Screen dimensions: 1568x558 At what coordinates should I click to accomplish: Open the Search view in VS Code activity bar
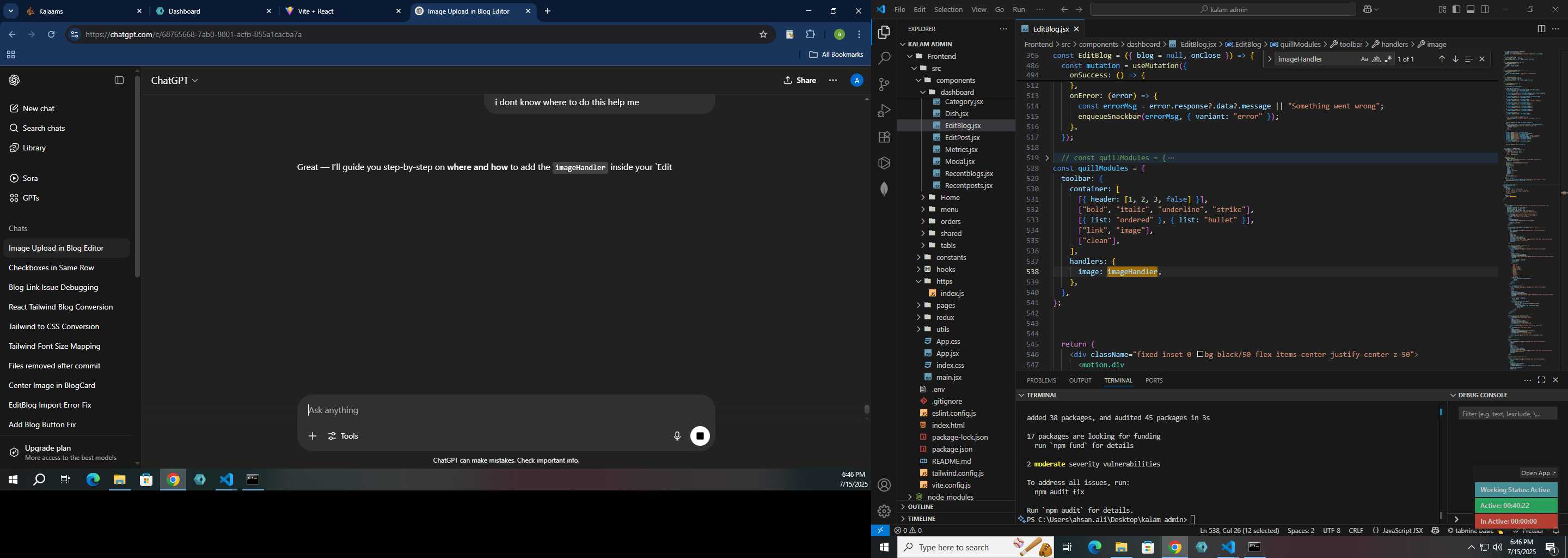click(884, 58)
